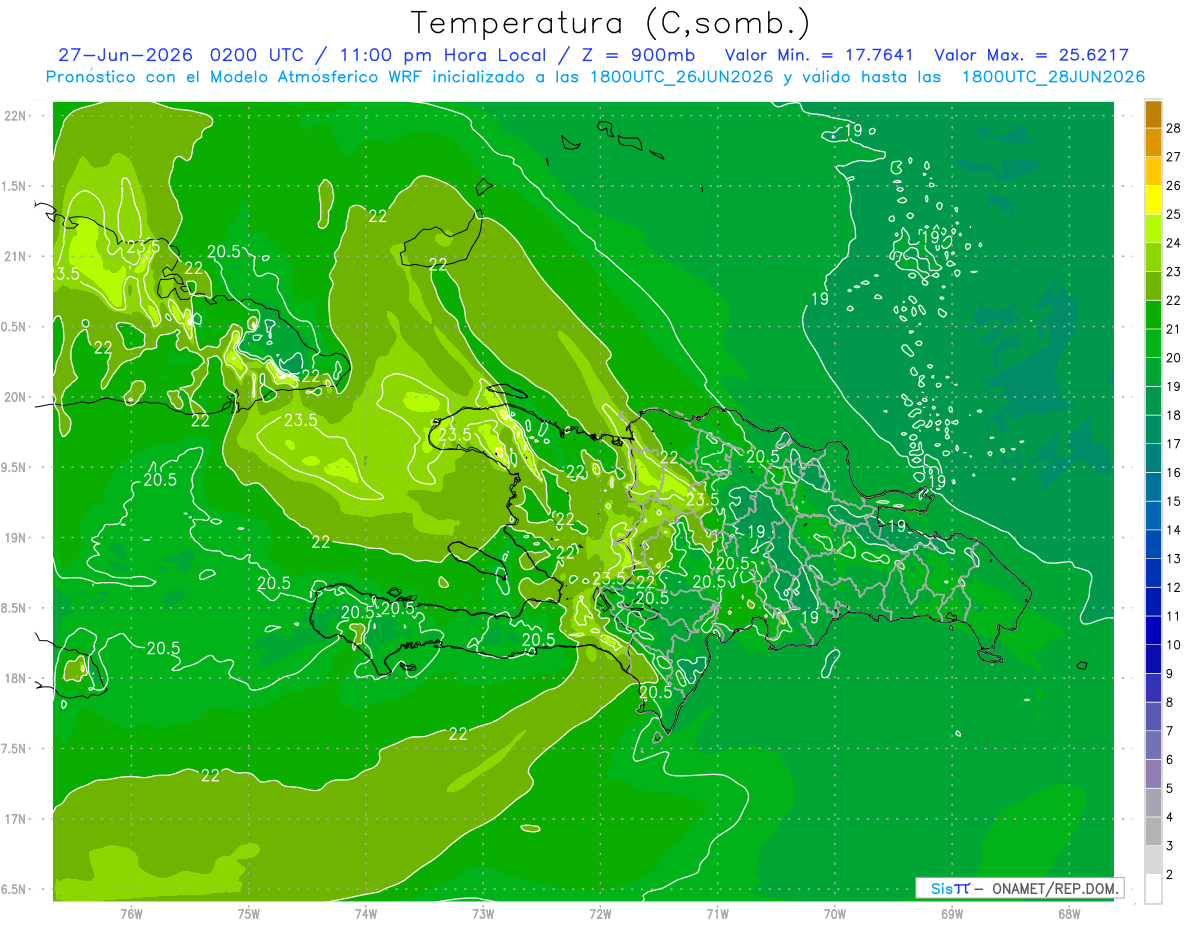Click the '18N' latitude axis label
The image size is (1200, 927).
click(16, 678)
